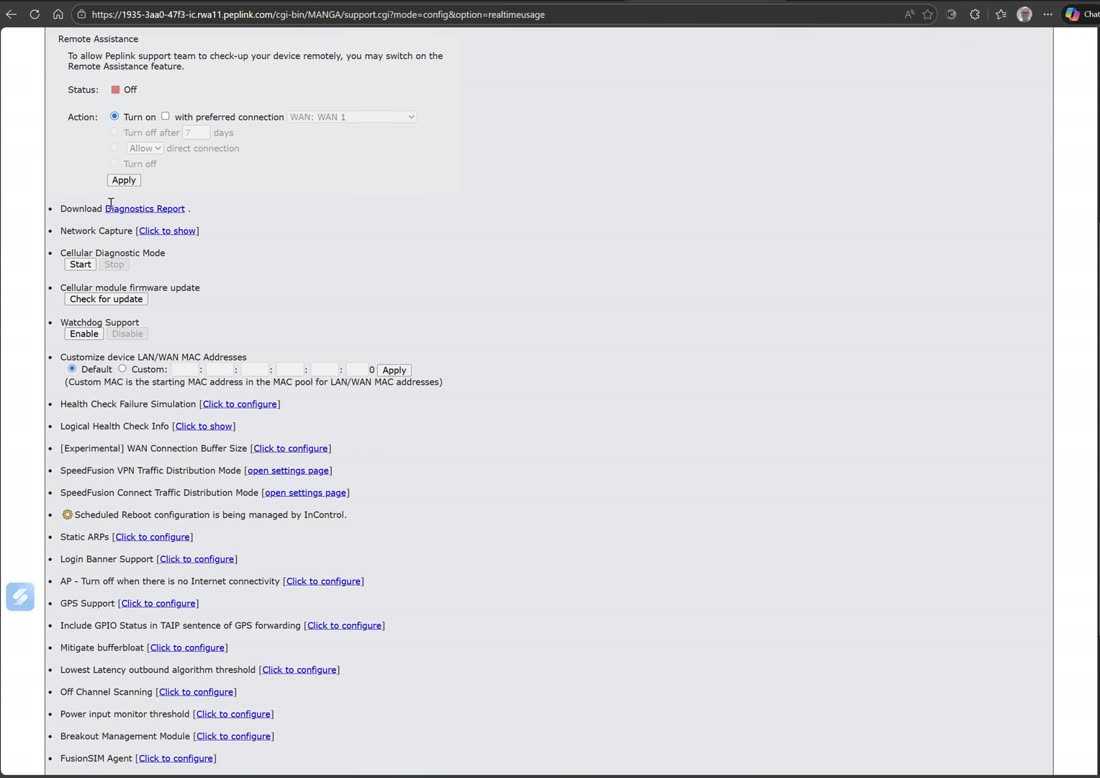1100x778 pixels.
Task: Configure GPS Support
Action: coord(158,603)
